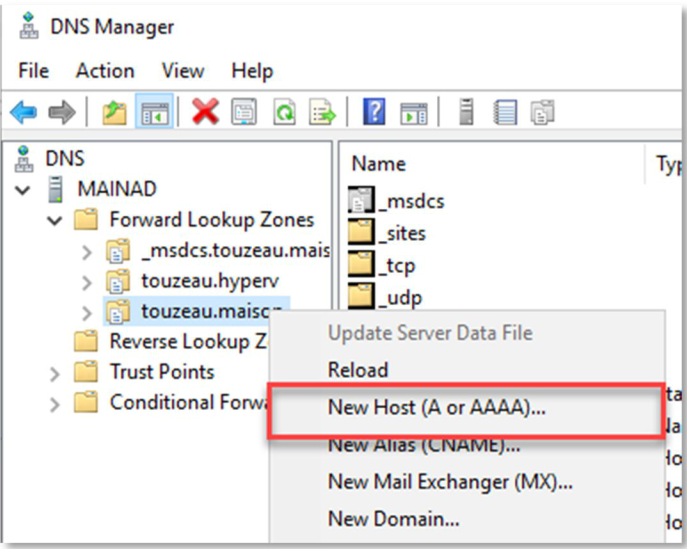Viewport: 687px width, 549px height.
Task: Click the Export List toolbar icon
Action: 321,112
